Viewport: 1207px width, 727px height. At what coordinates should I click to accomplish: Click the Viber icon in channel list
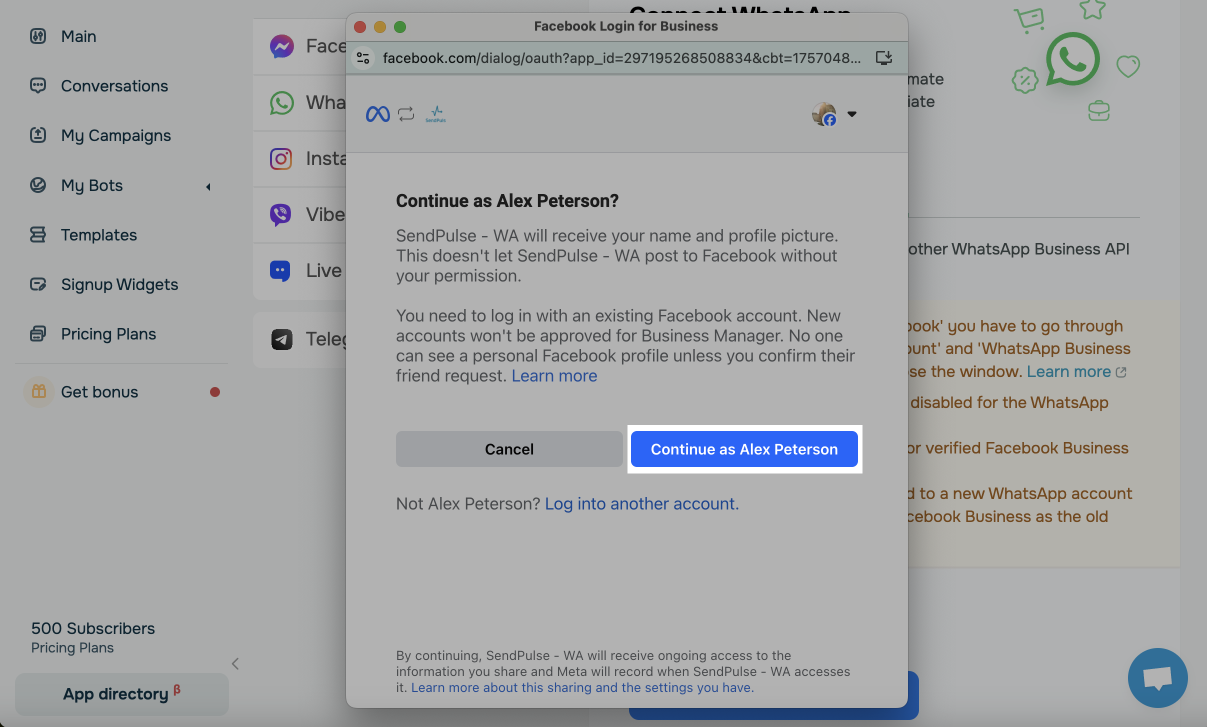(x=282, y=215)
